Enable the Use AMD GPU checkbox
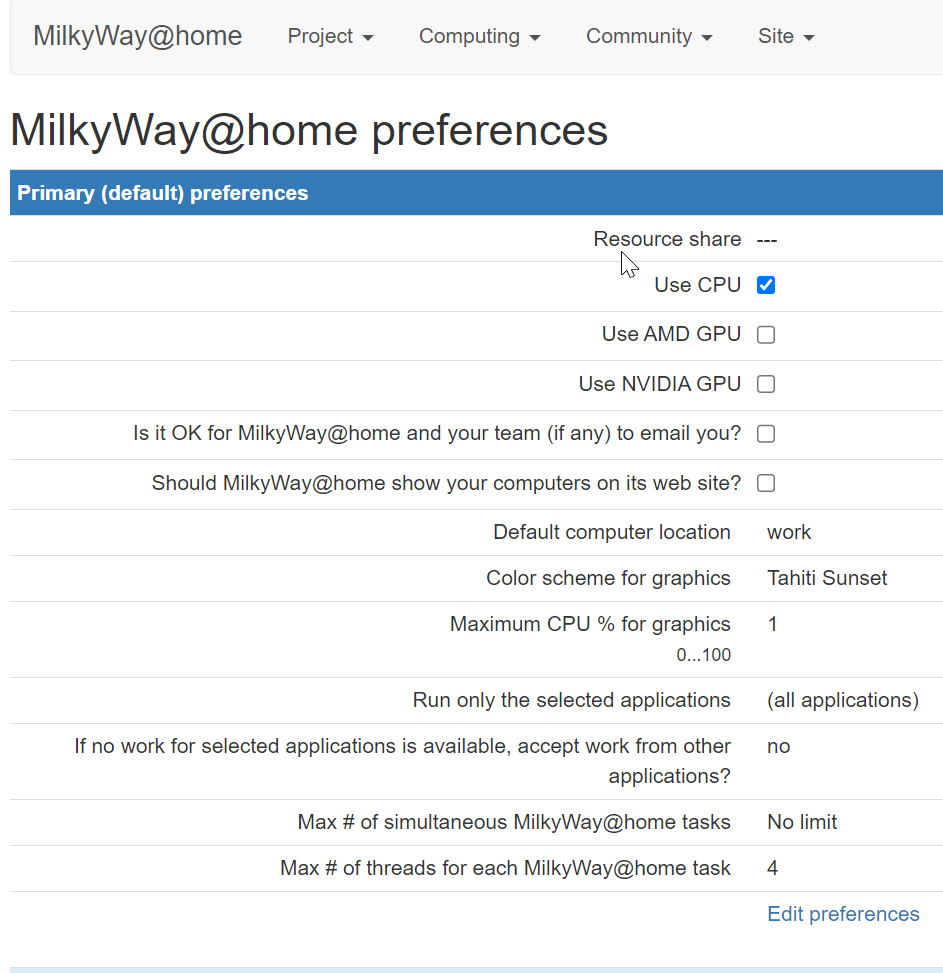943x973 pixels. tap(766, 334)
